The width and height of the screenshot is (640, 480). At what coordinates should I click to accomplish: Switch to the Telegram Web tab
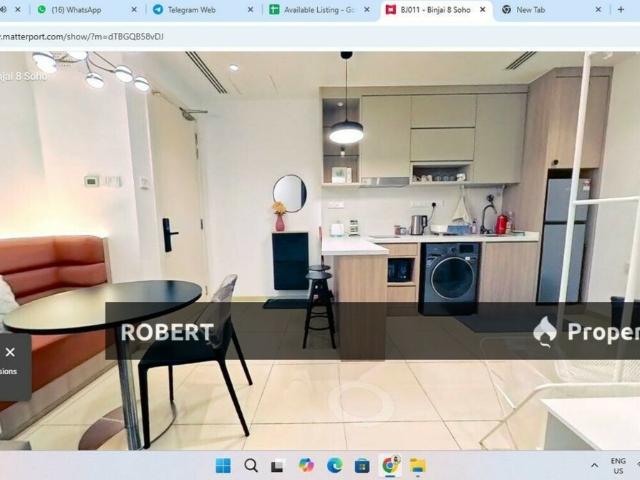(190, 10)
